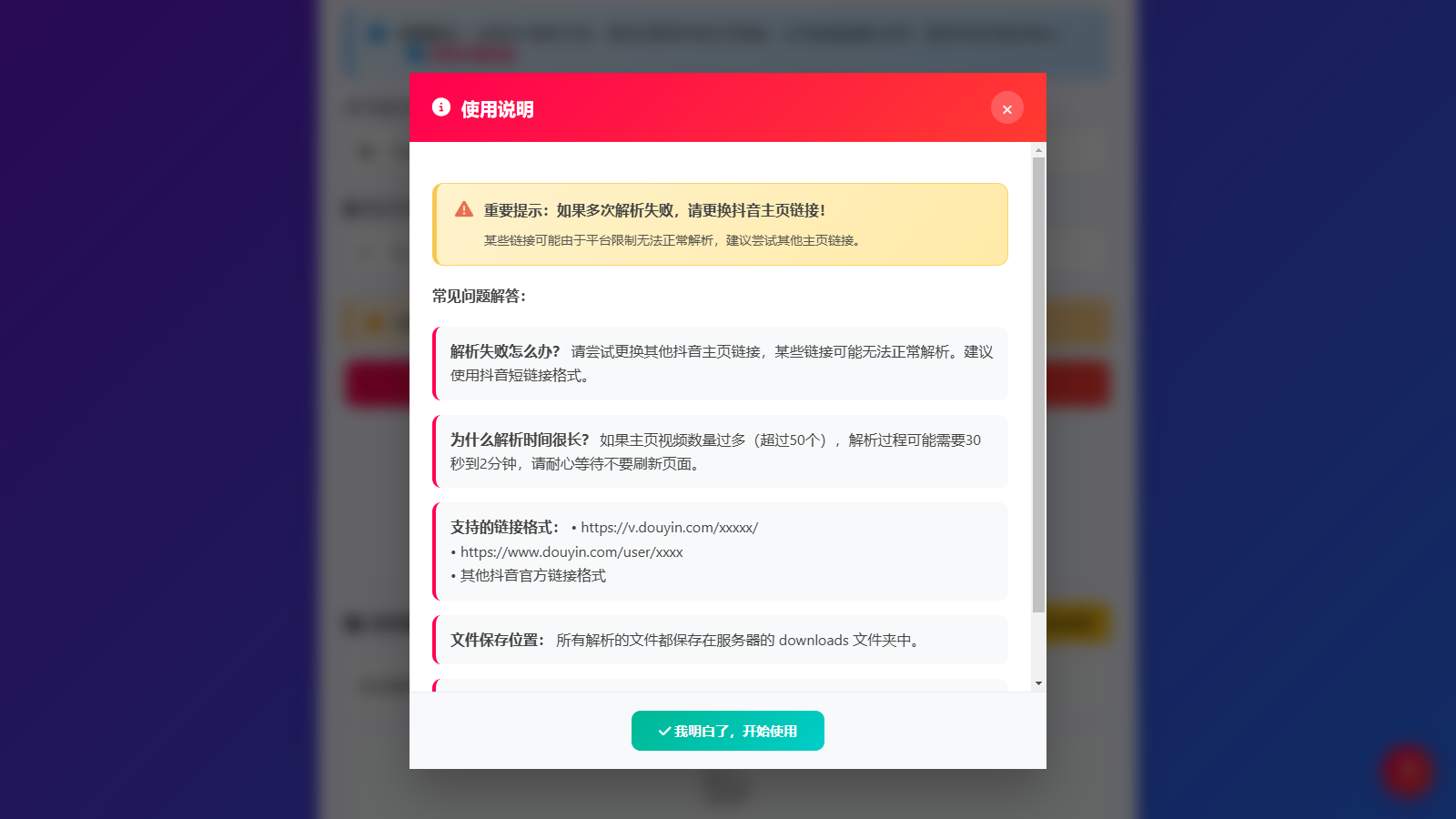1456x819 pixels.
Task: Click the red warning triangle icon
Action: pos(464,209)
